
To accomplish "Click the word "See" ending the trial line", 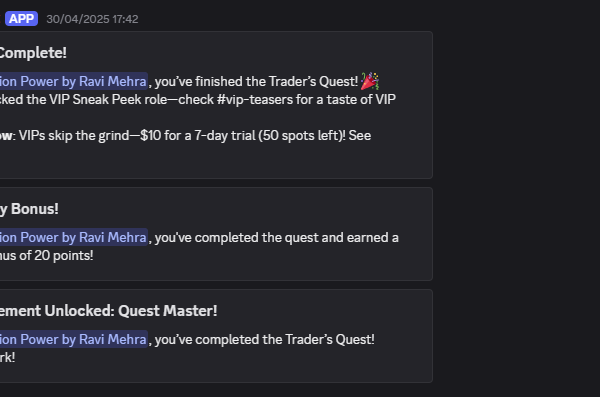I will click(x=360, y=136).
